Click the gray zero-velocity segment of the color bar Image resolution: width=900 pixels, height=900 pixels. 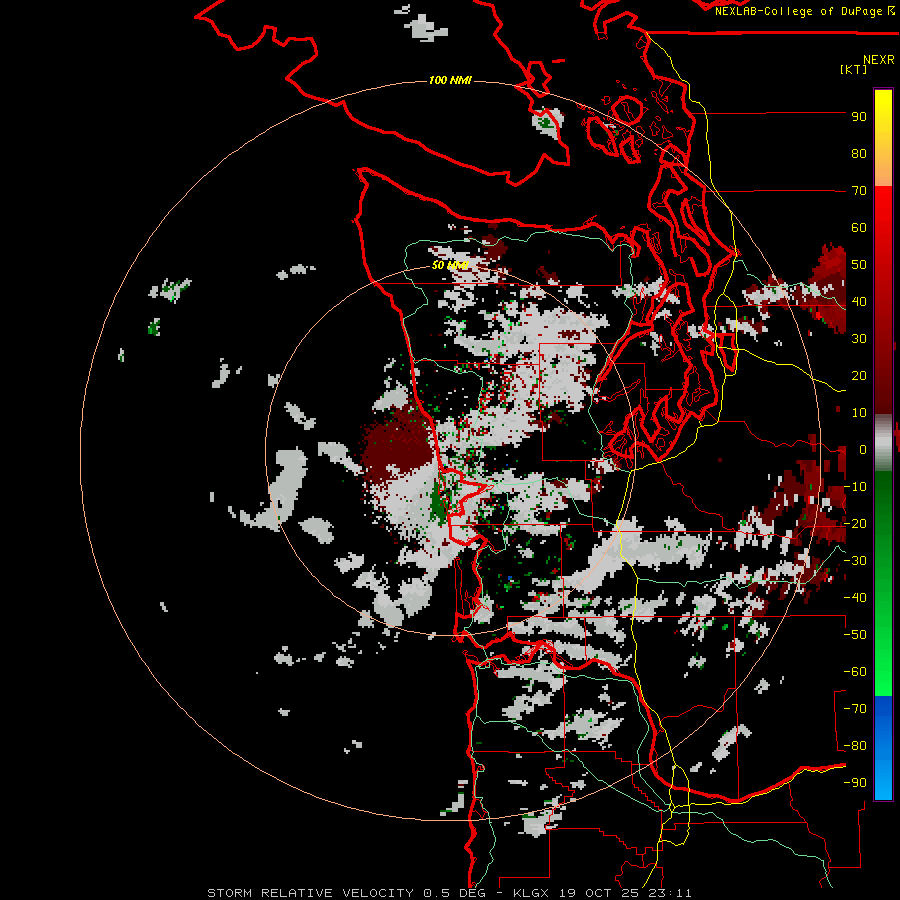click(x=883, y=443)
